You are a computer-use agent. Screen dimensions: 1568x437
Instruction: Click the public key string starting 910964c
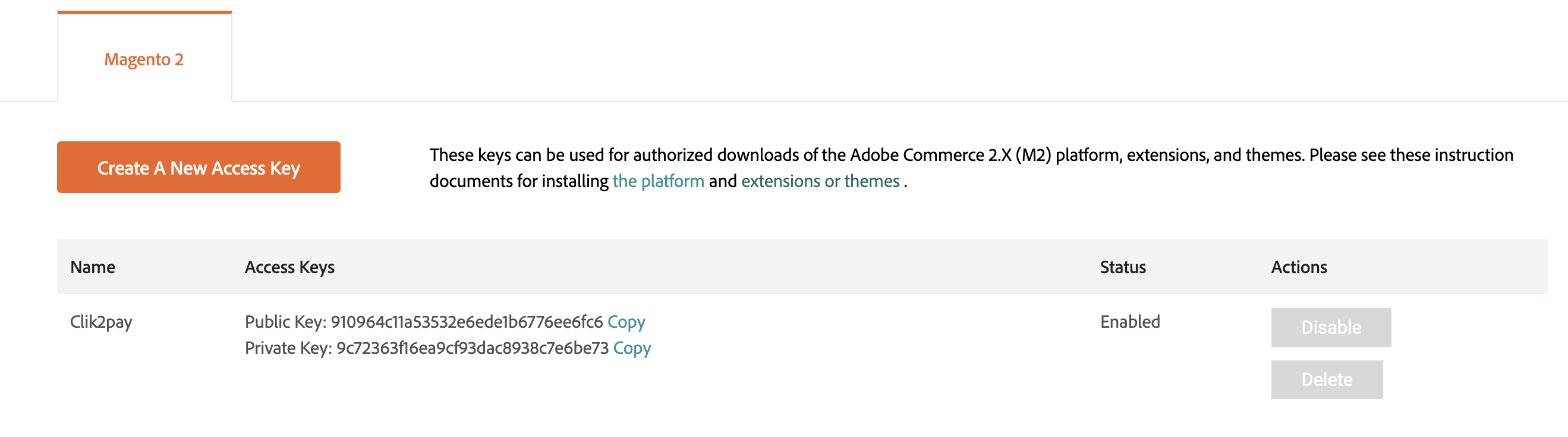click(466, 322)
